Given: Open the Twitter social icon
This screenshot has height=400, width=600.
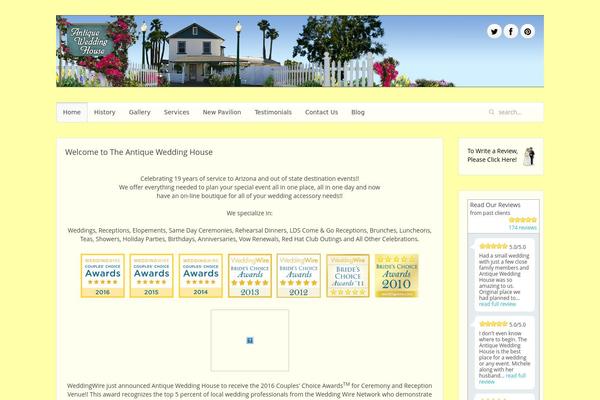Looking at the screenshot, I should [x=494, y=31].
